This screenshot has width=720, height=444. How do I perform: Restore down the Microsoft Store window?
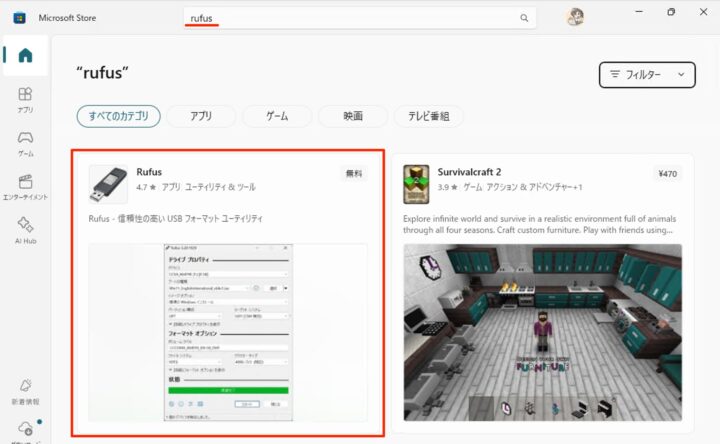(x=671, y=12)
